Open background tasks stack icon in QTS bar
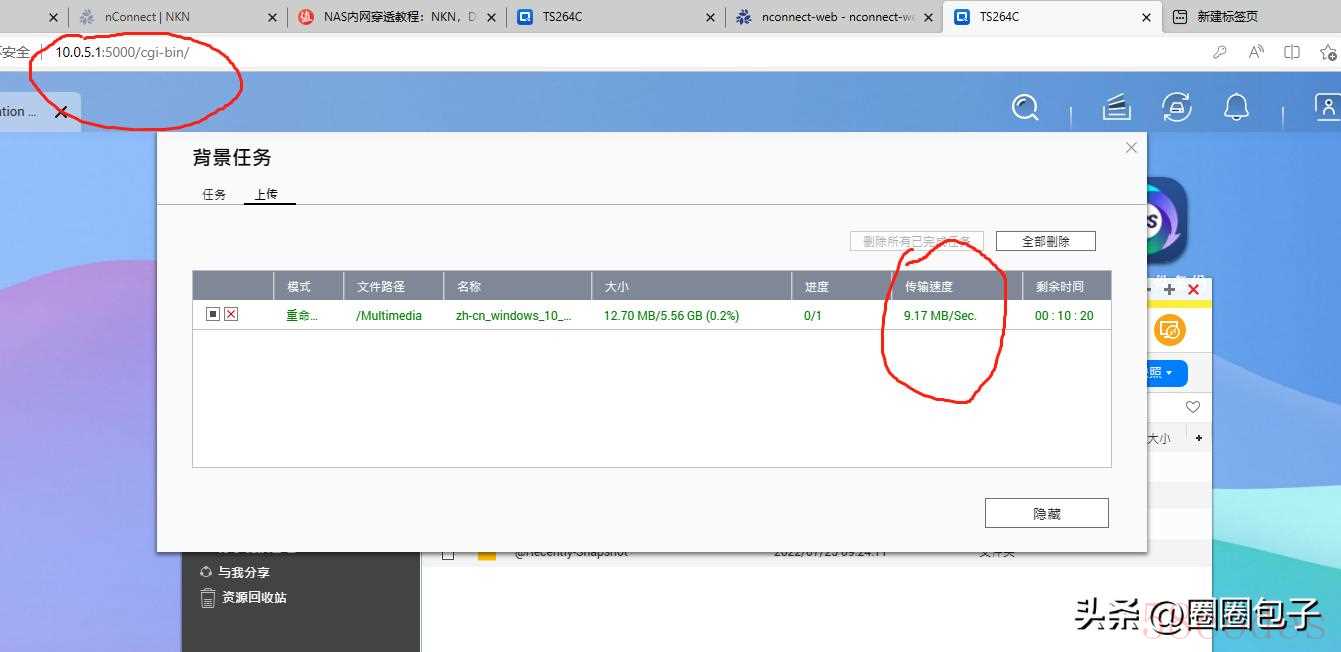Image resolution: width=1341 pixels, height=652 pixels. coord(1116,107)
